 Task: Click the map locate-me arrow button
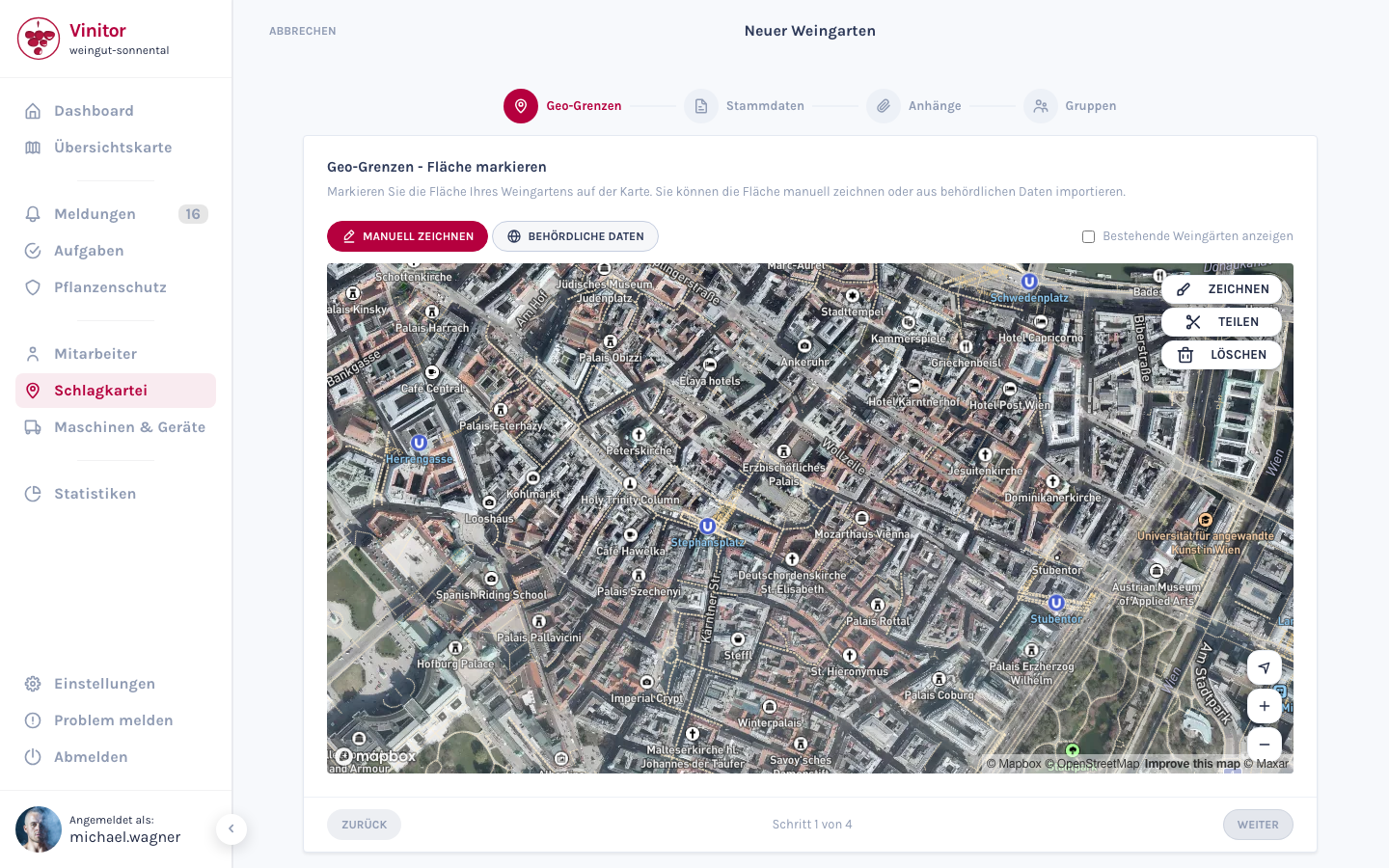[1265, 667]
